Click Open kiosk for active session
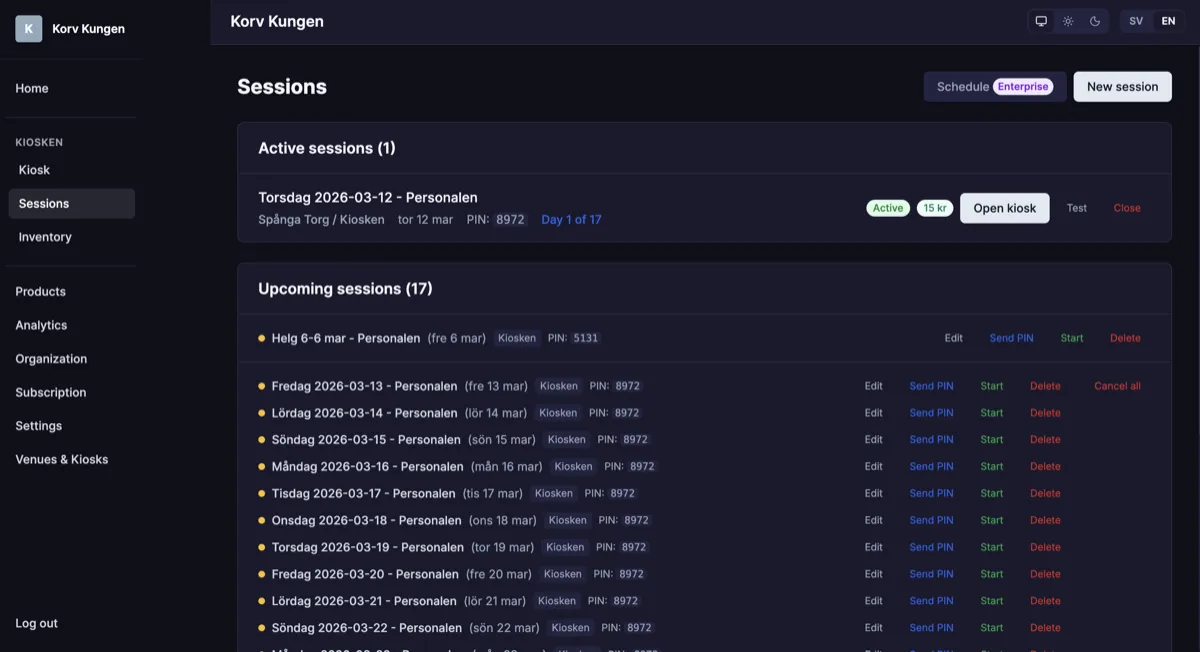The image size is (1200, 652). point(1004,208)
